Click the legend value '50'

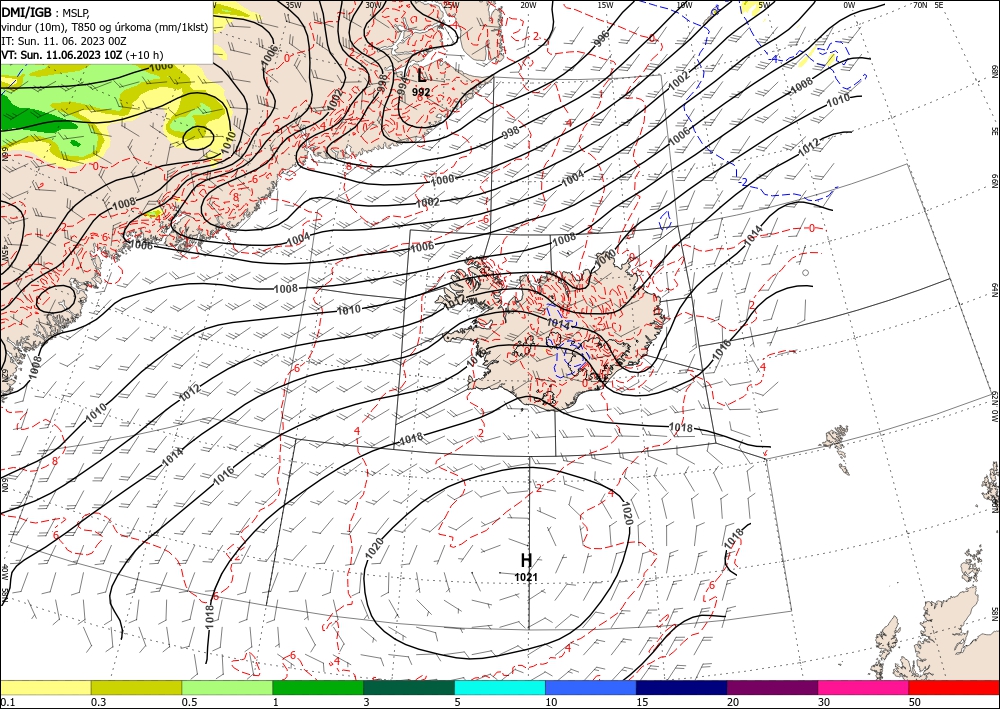point(915,702)
